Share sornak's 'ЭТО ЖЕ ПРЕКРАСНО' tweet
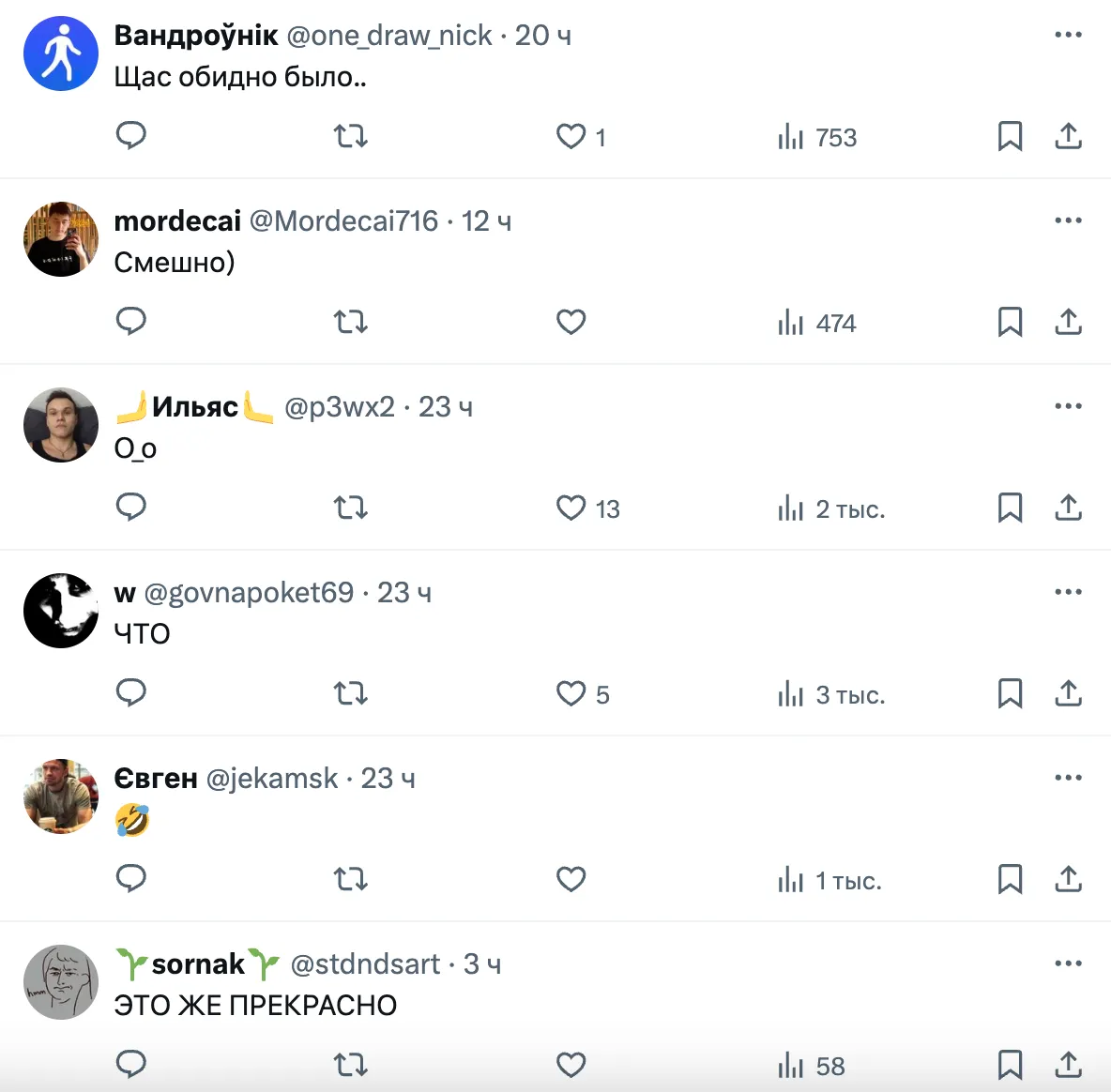 click(x=1069, y=1065)
